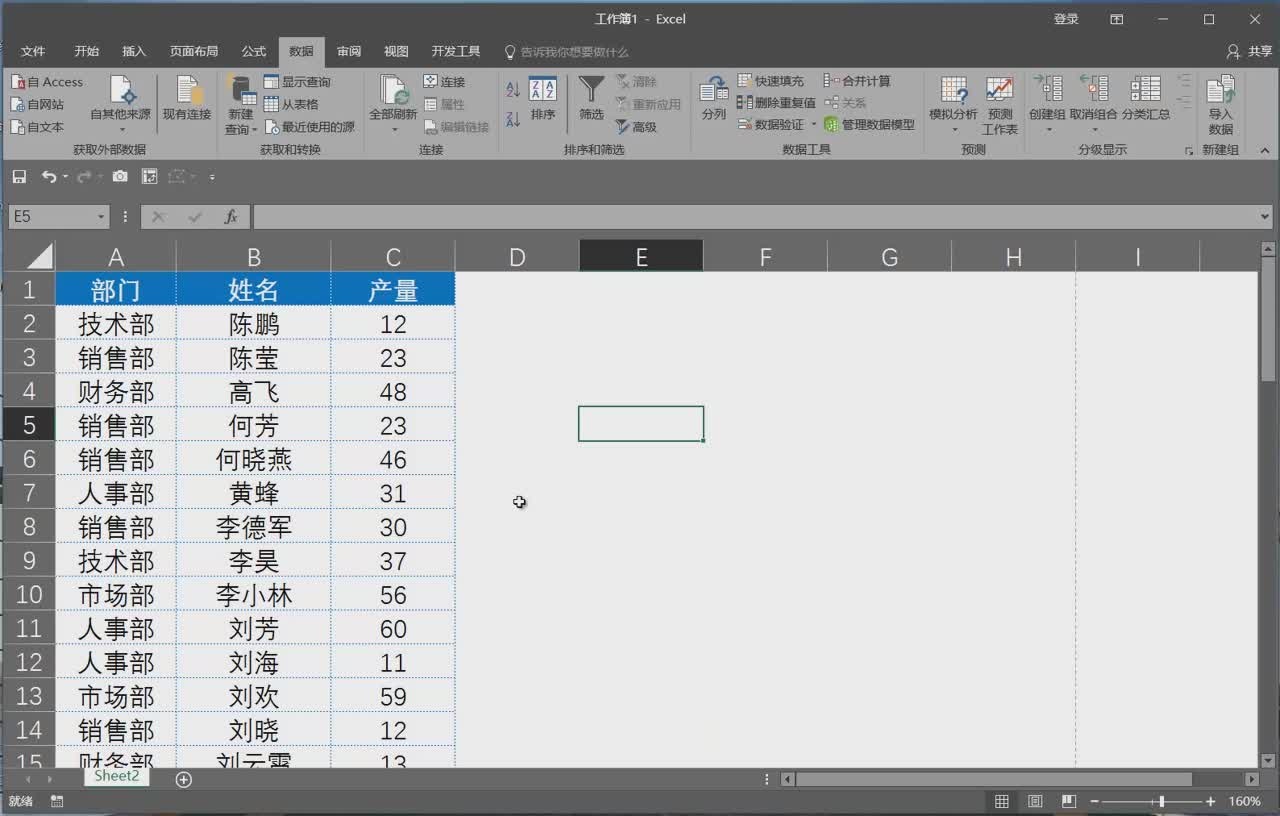Import data from web (自网站)

tap(38, 104)
